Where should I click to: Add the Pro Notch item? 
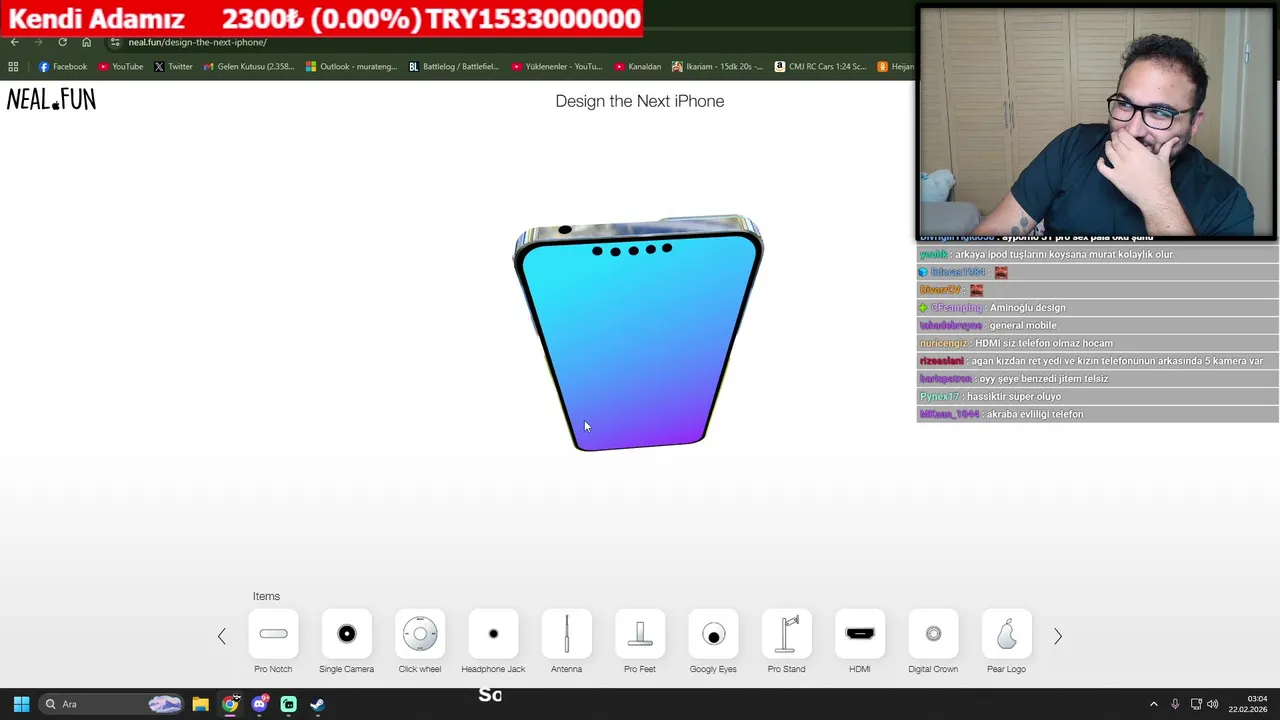[x=273, y=634]
